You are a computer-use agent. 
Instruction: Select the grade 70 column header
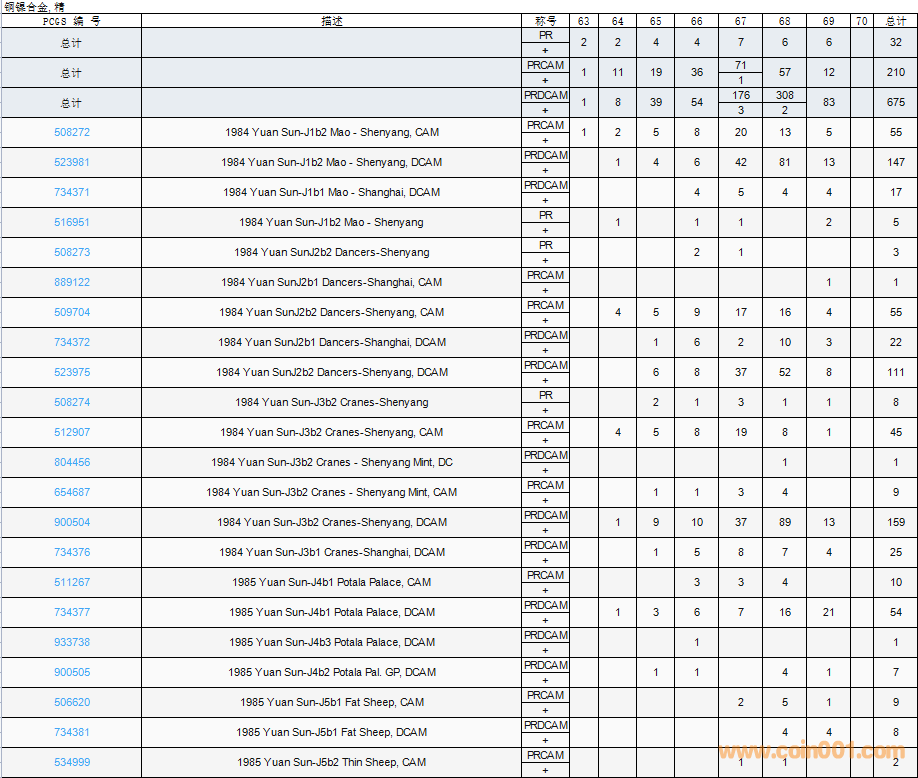click(x=861, y=21)
